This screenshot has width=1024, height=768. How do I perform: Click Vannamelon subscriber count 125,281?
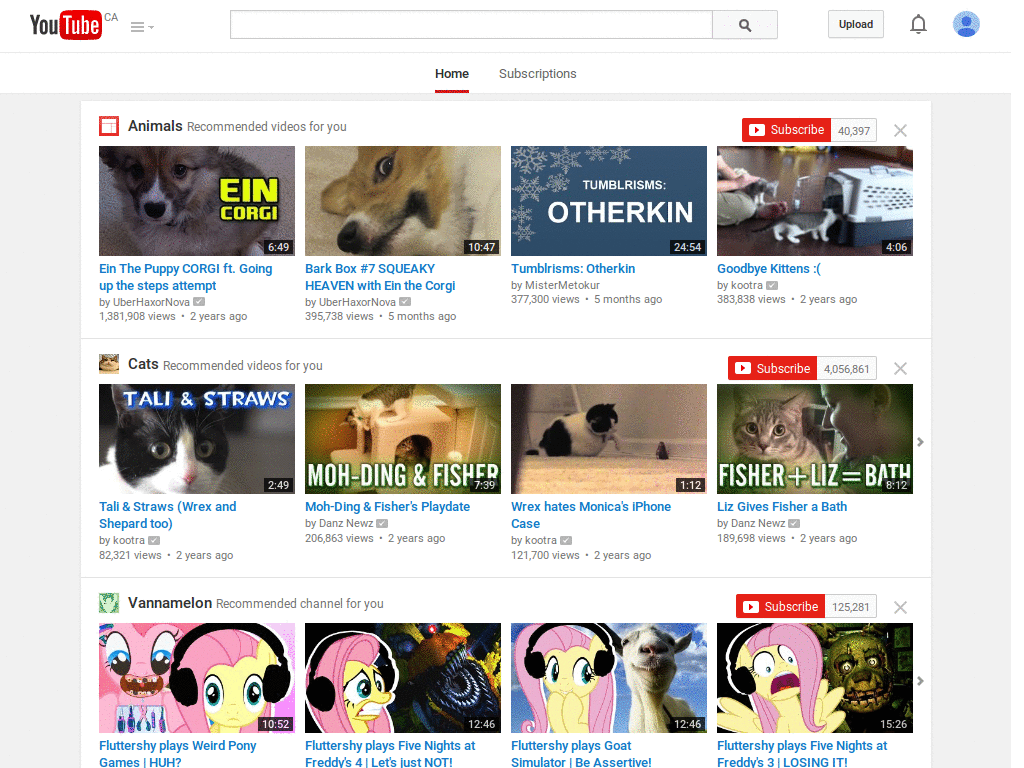click(850, 607)
